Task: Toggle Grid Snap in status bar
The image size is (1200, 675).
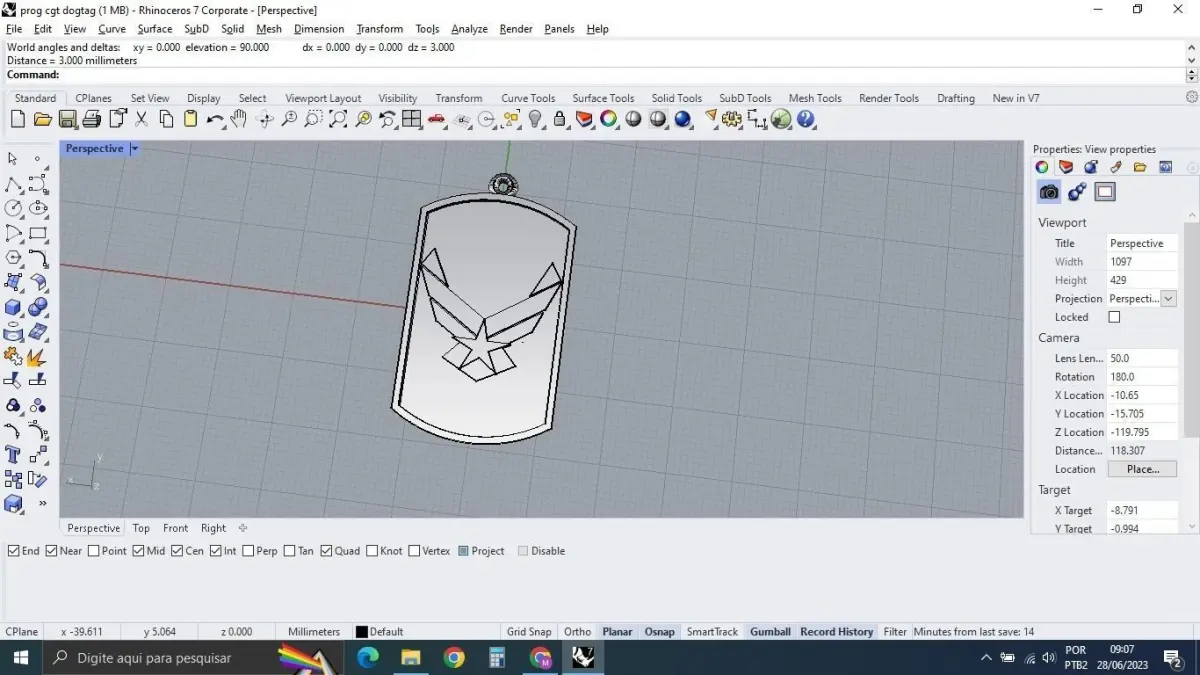Action: pos(529,632)
